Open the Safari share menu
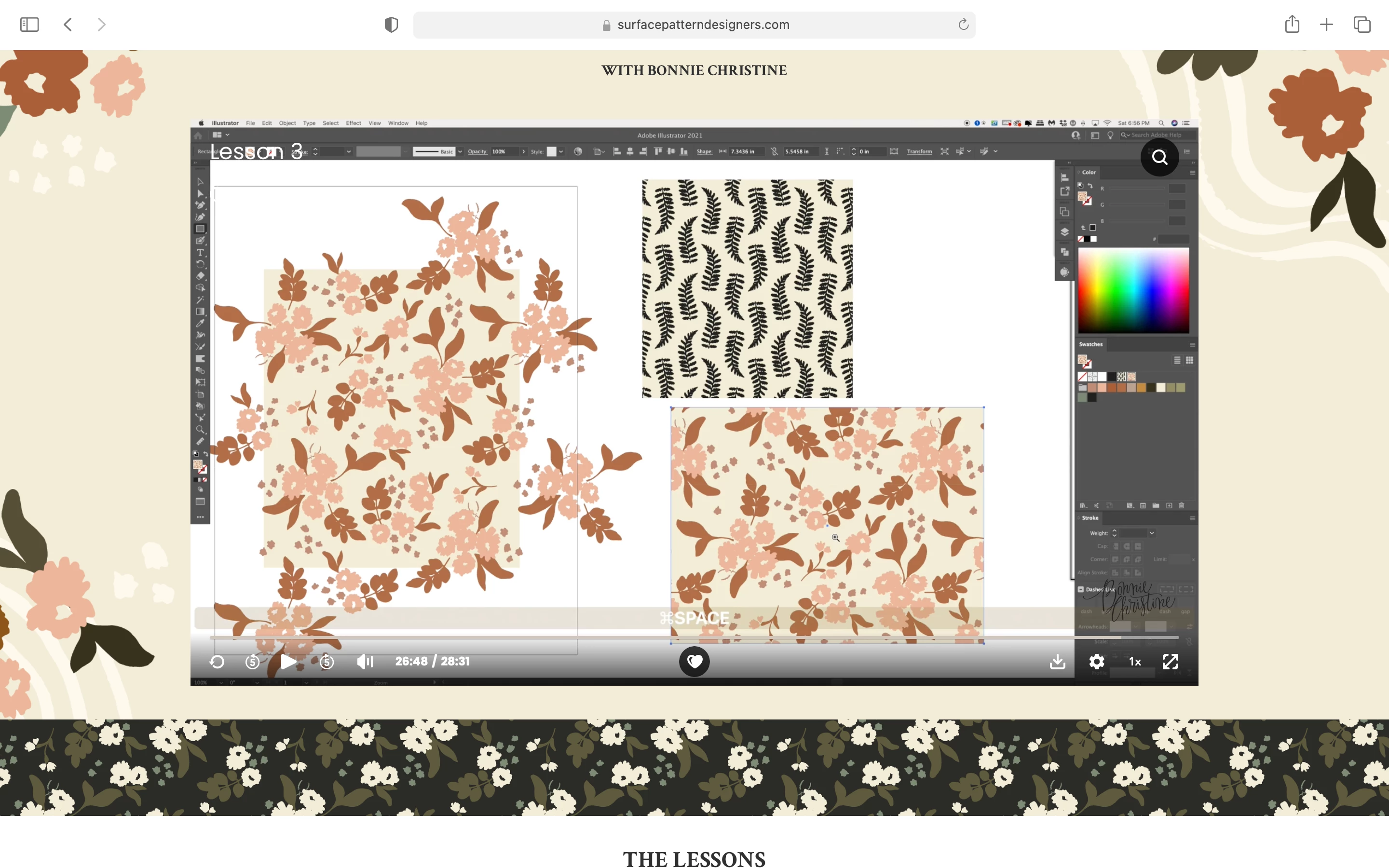The height and width of the screenshot is (868, 1389). [1292, 25]
